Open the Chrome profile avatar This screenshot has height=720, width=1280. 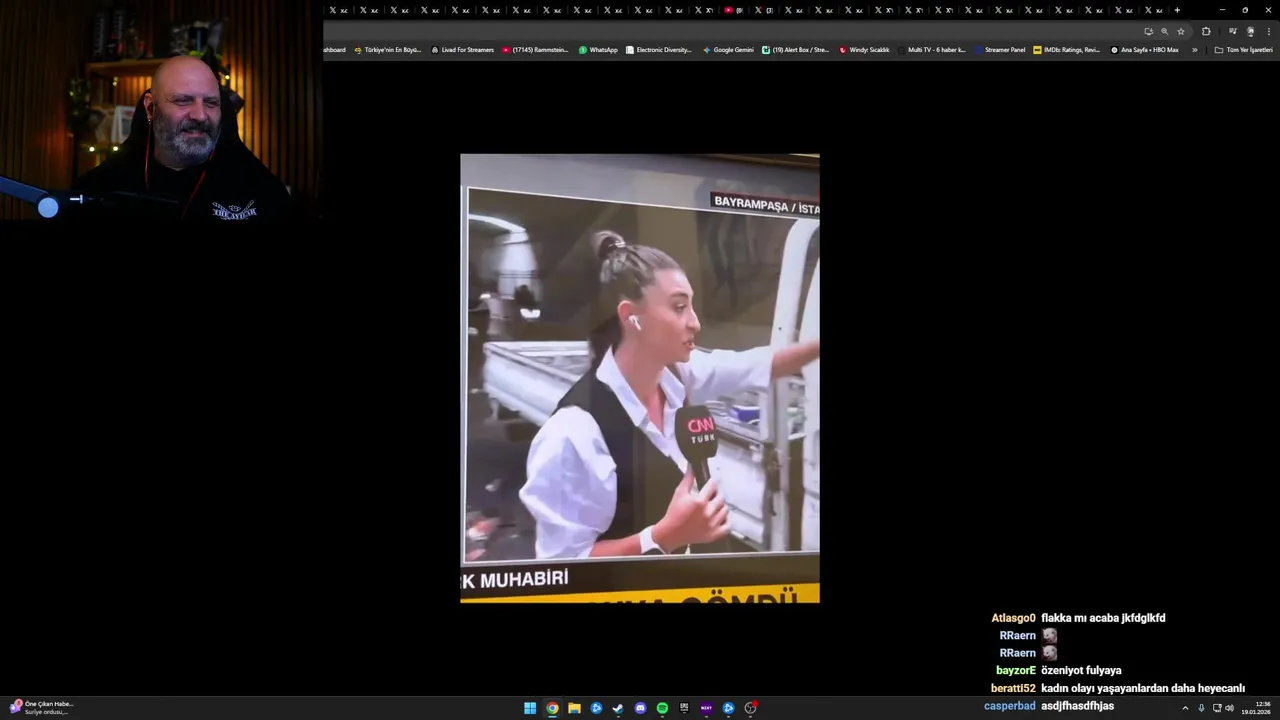tap(1250, 31)
